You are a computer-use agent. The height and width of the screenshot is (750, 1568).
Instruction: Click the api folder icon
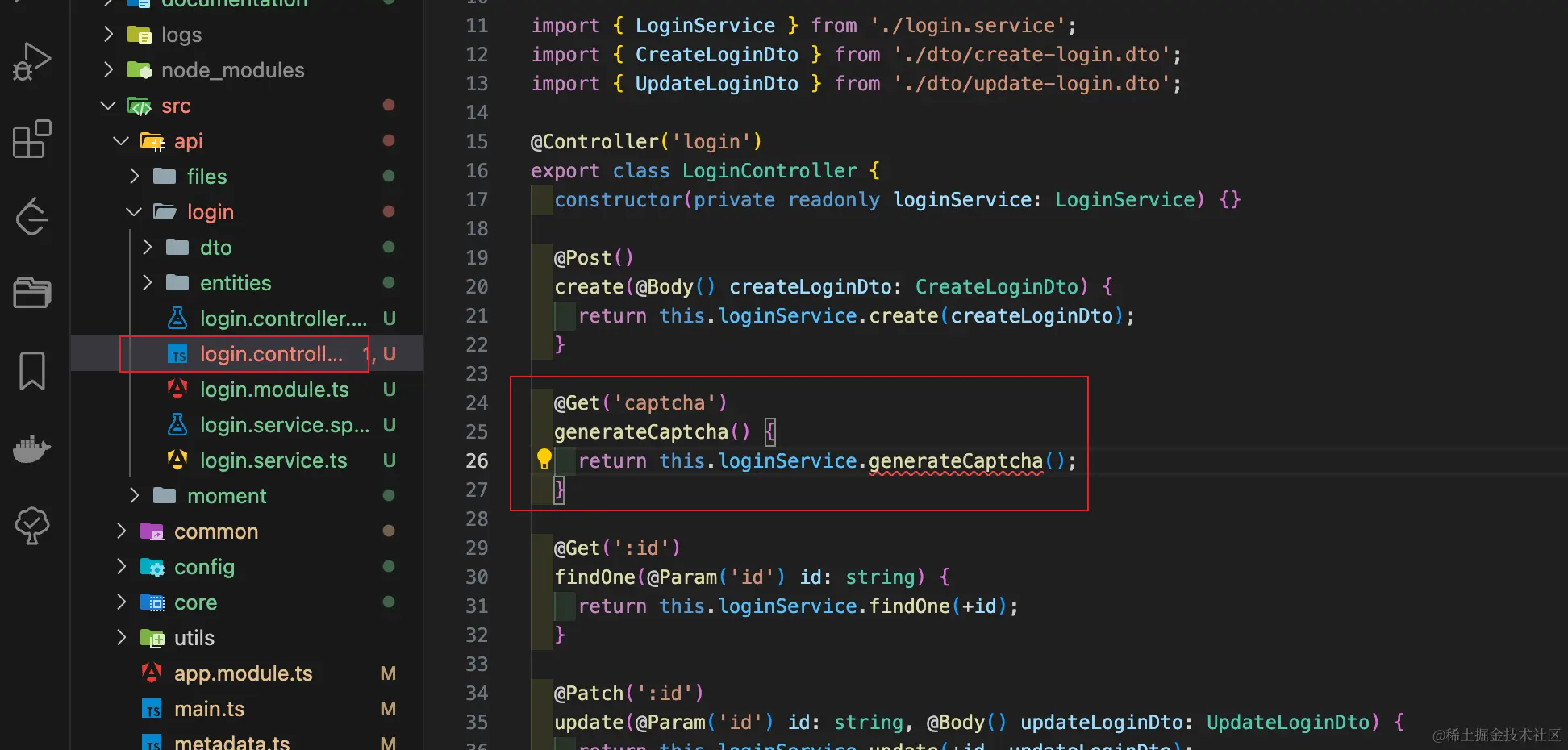[152, 141]
